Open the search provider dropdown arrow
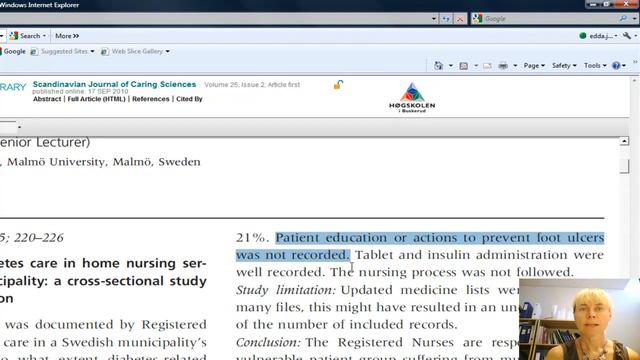Screen dimensions: 640x360 (635, 19)
